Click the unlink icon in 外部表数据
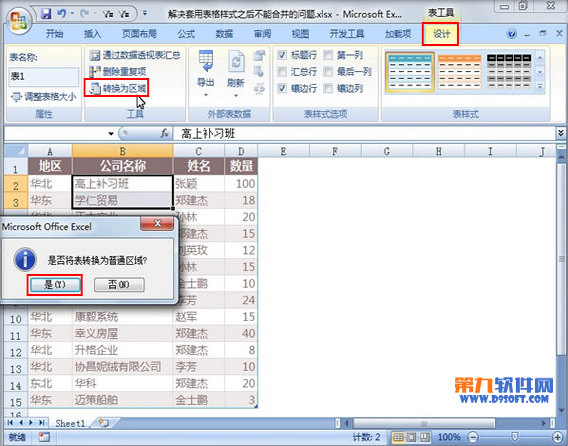This screenshot has height=446, width=568. (x=259, y=88)
